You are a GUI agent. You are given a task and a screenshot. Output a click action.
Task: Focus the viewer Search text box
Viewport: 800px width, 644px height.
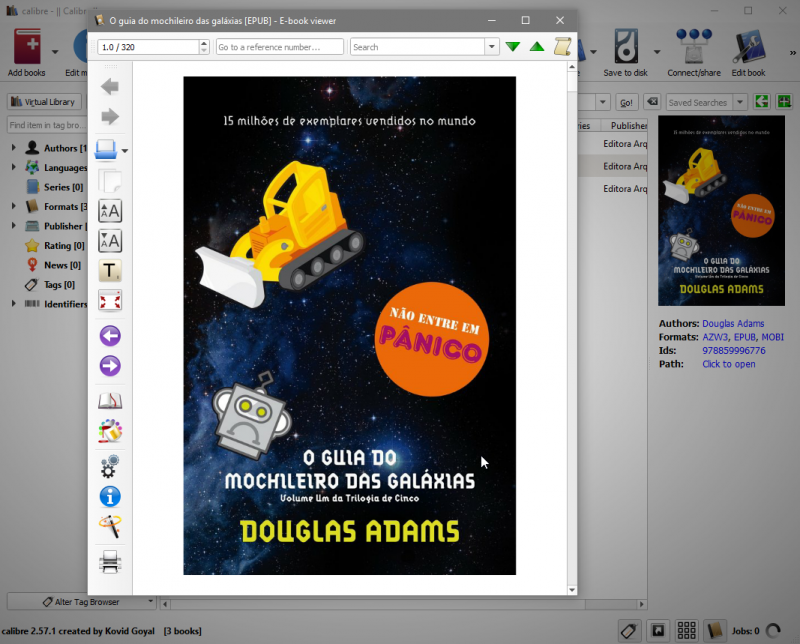click(x=418, y=47)
